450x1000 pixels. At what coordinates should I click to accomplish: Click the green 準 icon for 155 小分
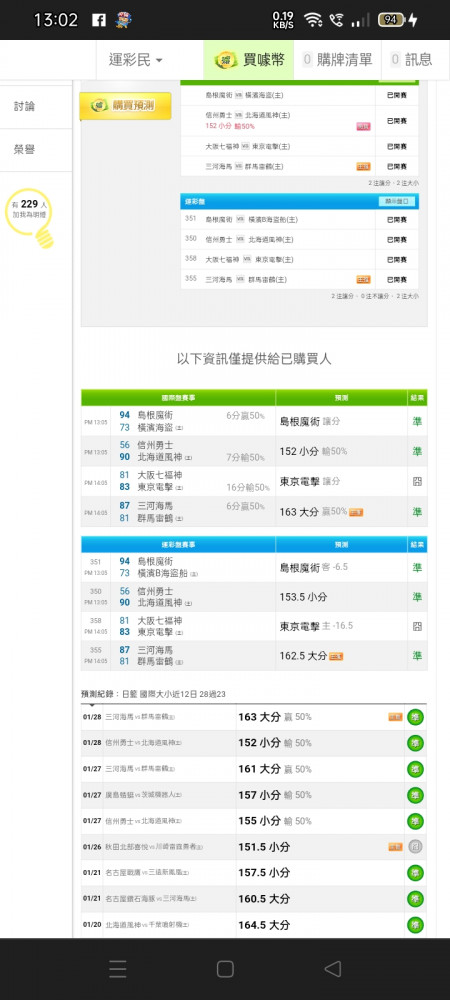(x=416, y=821)
